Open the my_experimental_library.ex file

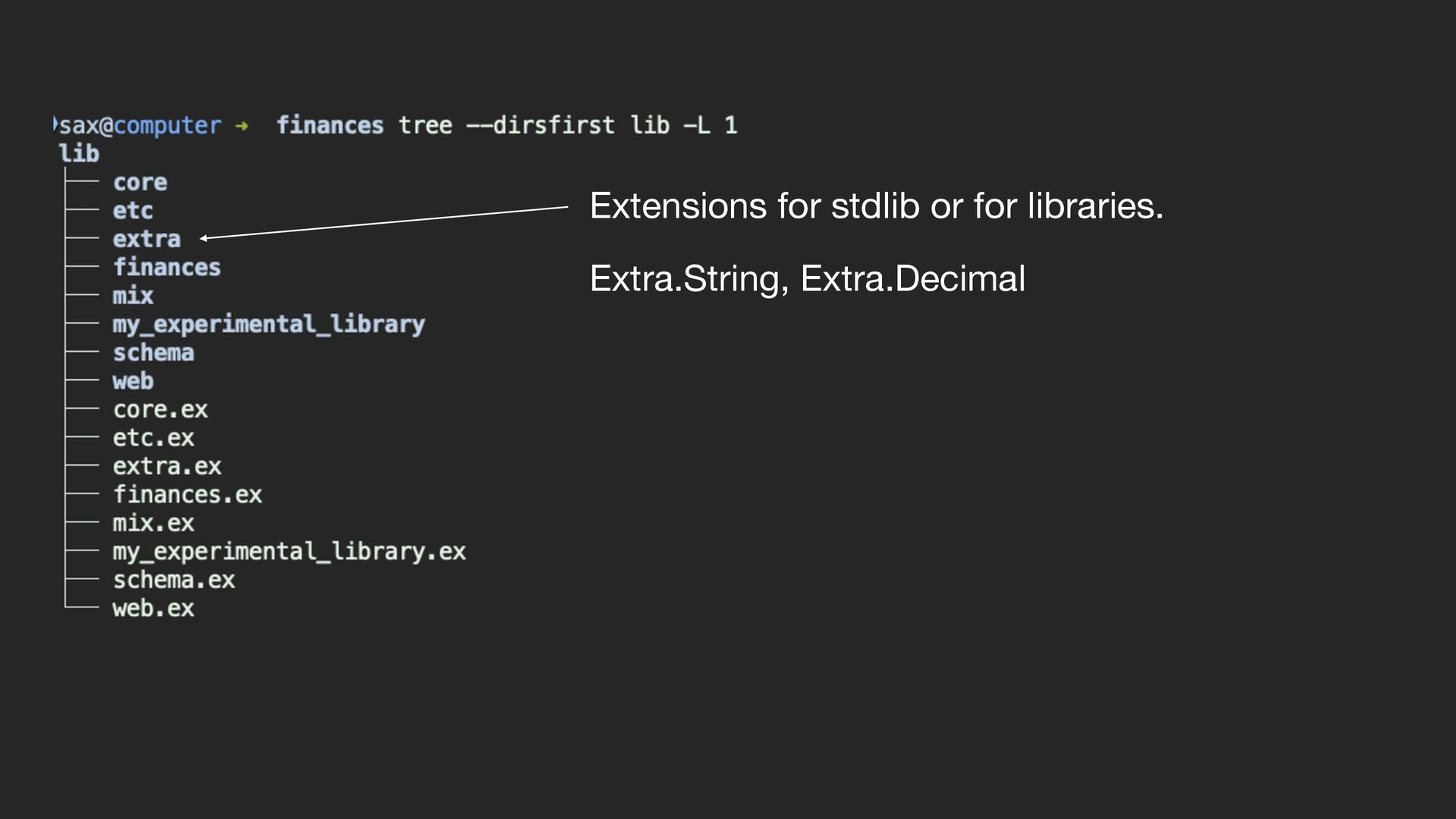pyautogui.click(x=289, y=552)
